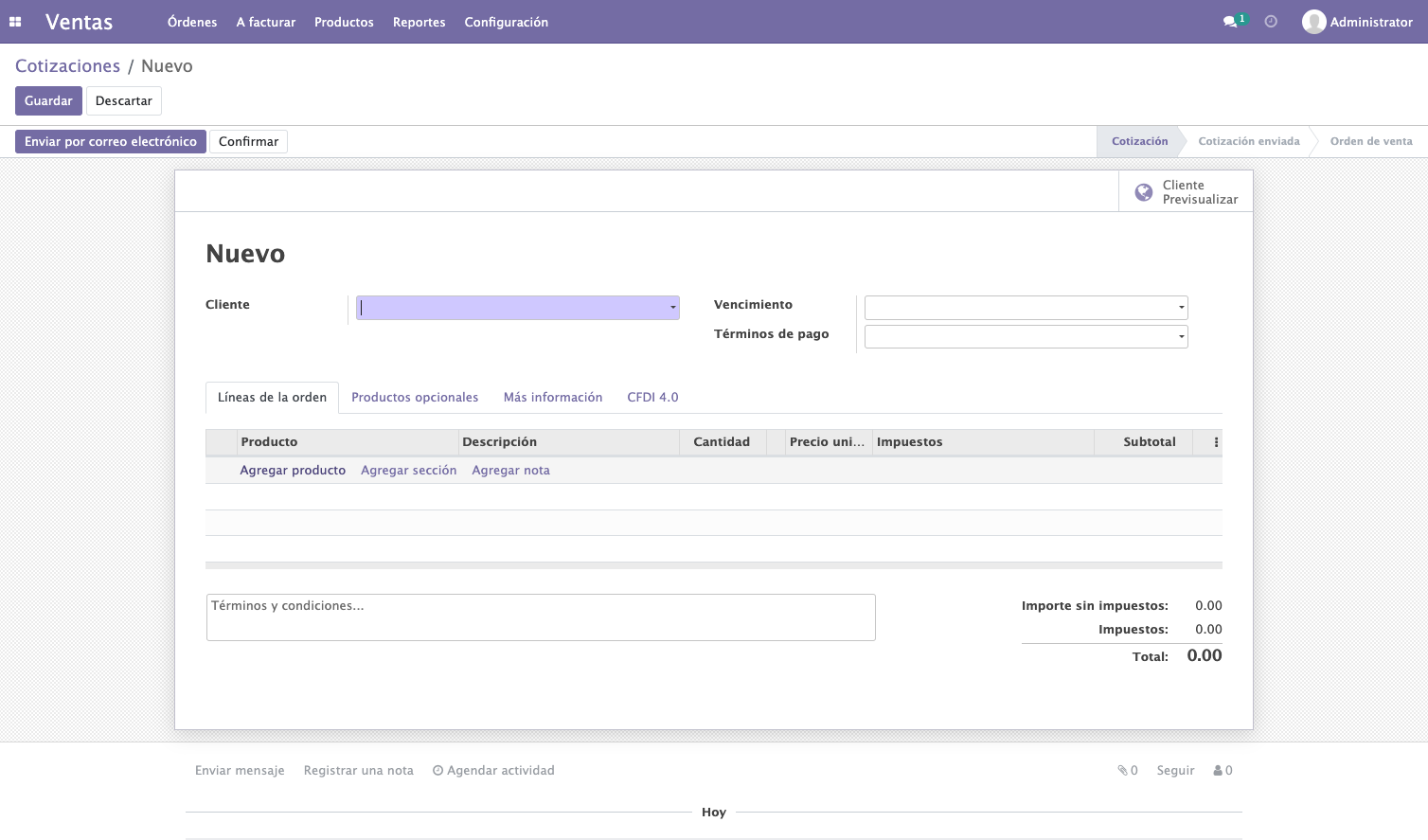Screen dimensions: 1428x840
Task: Switch to Productos opcionales tab
Action: (415, 398)
